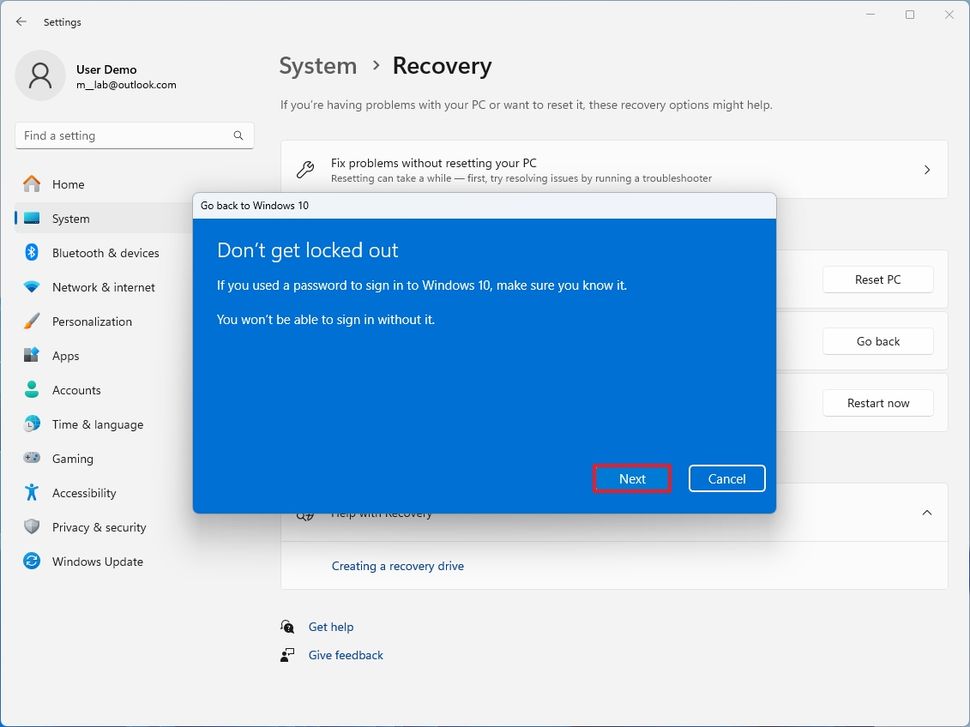
Task: Open Network & internet settings
Action: (32, 287)
